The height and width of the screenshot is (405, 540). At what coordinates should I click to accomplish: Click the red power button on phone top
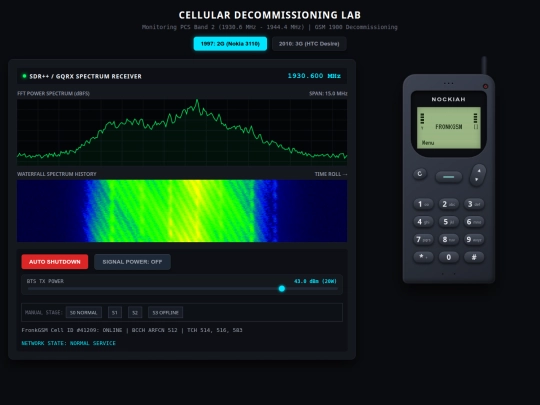pos(485,86)
